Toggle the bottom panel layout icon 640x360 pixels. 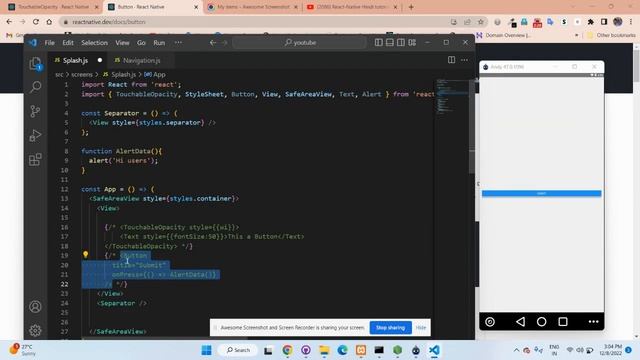(390, 42)
